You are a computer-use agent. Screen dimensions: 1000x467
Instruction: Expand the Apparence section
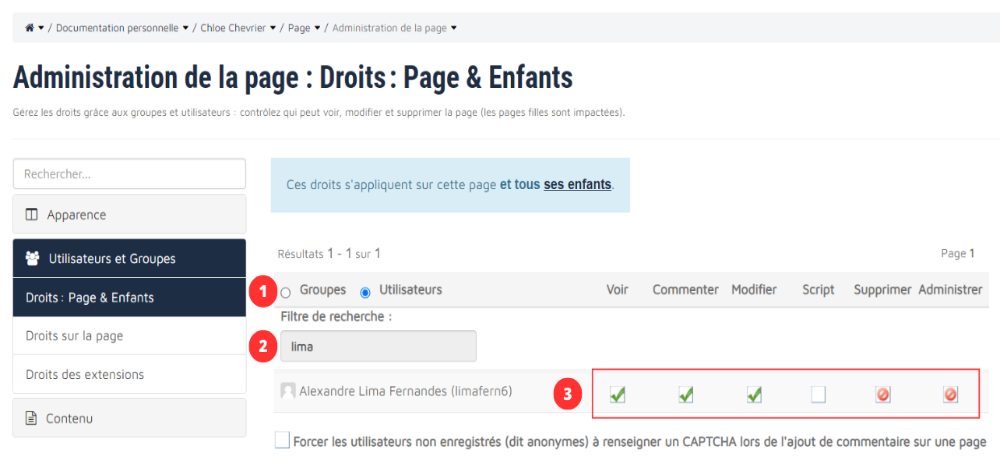[129, 214]
